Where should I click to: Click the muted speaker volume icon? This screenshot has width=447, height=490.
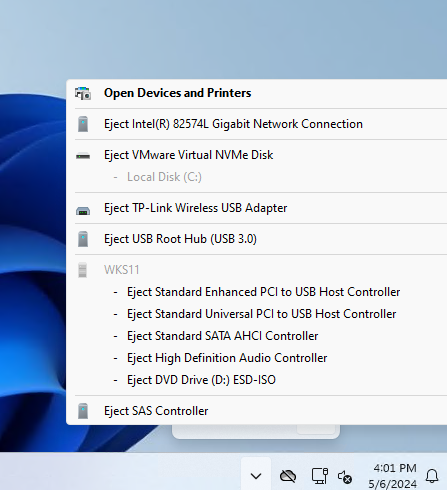click(x=345, y=477)
